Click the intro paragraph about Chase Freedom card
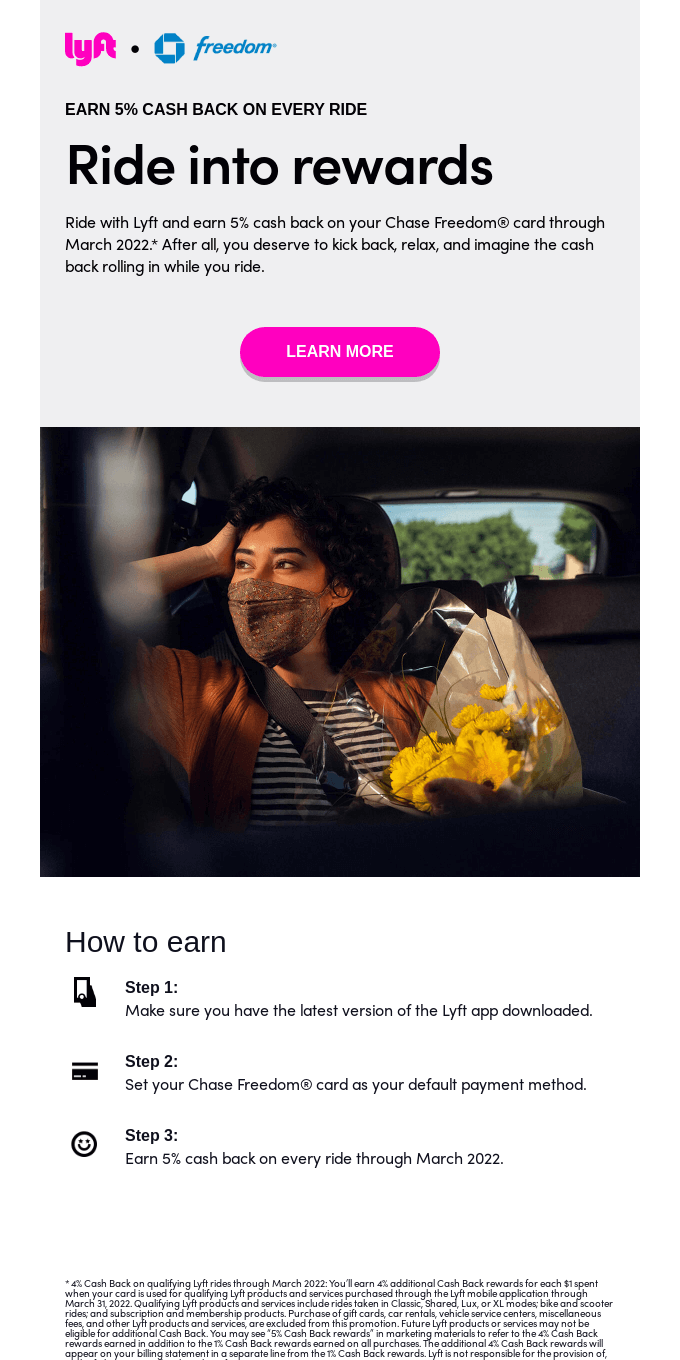This screenshot has height=1360, width=680. pyautogui.click(x=335, y=245)
